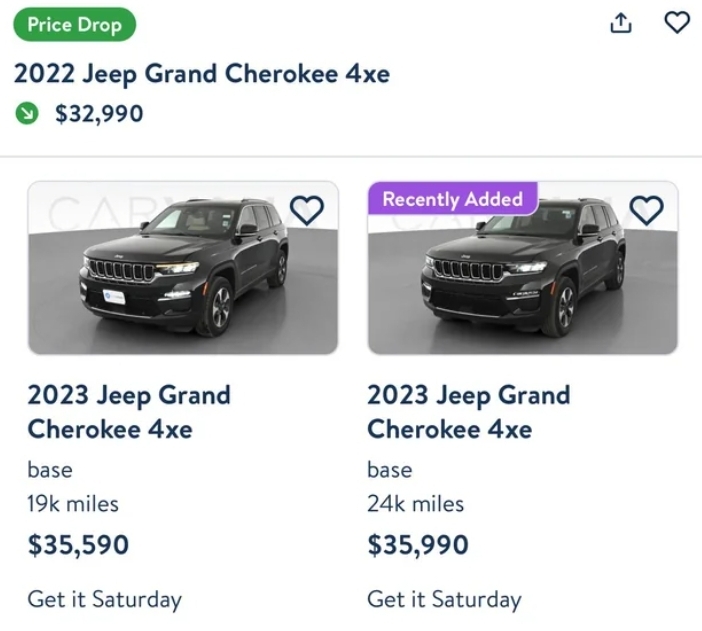Click Get it Saturday under $35,590
Screen dimensions: 702x631
point(105,599)
